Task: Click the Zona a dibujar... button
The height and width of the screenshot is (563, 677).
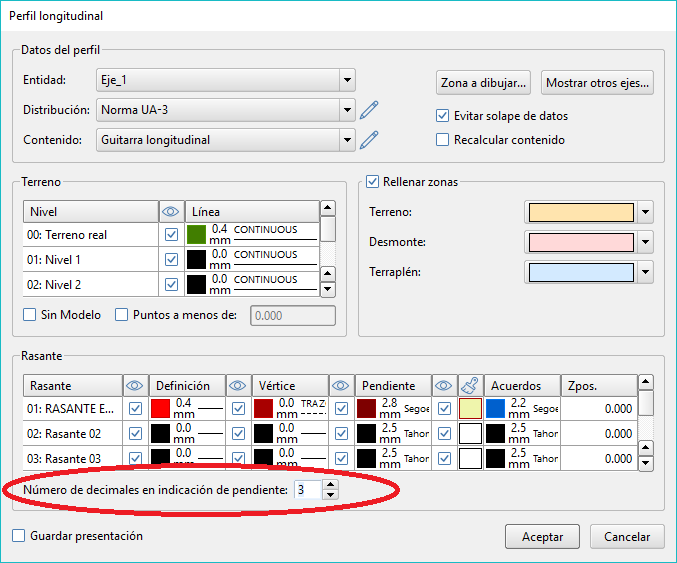Action: pyautogui.click(x=484, y=82)
